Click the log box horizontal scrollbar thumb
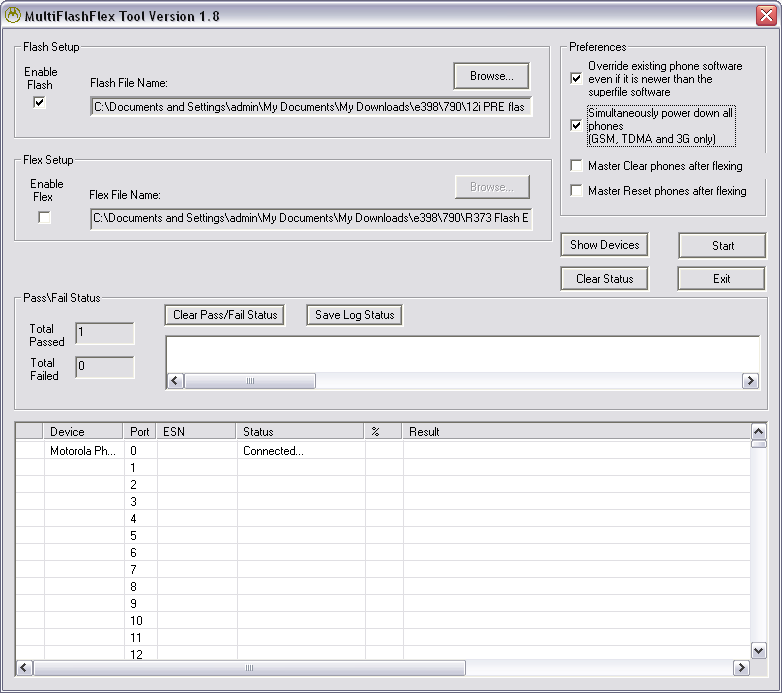 pos(250,381)
